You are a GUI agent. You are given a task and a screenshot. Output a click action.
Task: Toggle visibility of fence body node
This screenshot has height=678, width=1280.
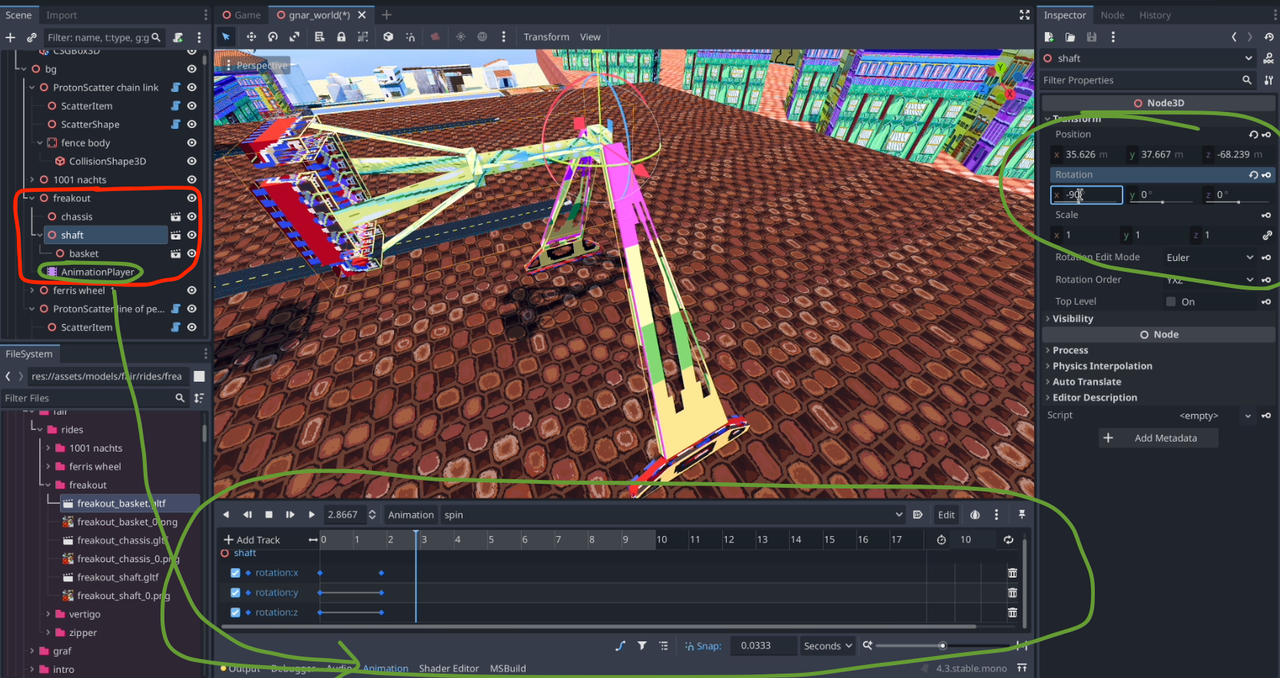pyautogui.click(x=192, y=143)
